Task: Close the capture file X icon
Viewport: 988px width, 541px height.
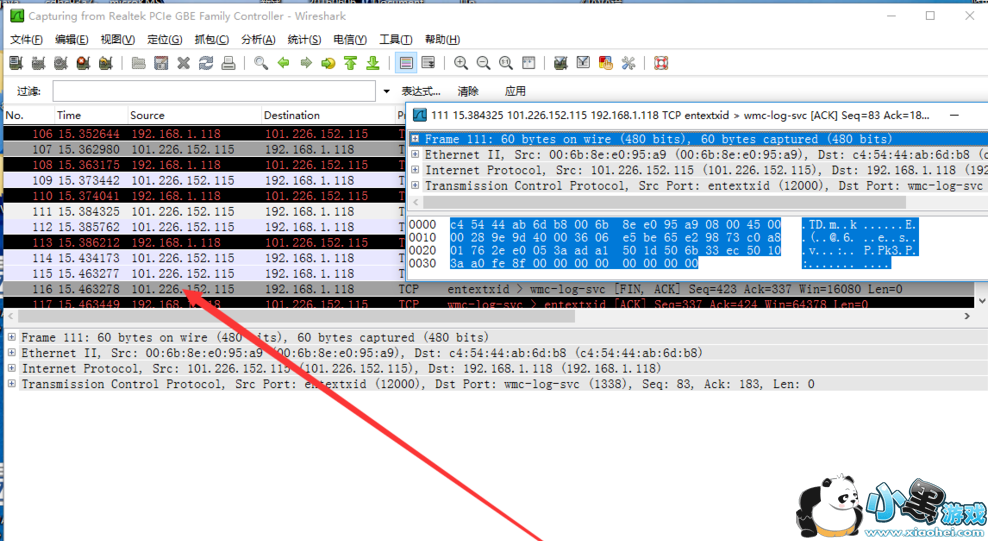Action: 183,63
